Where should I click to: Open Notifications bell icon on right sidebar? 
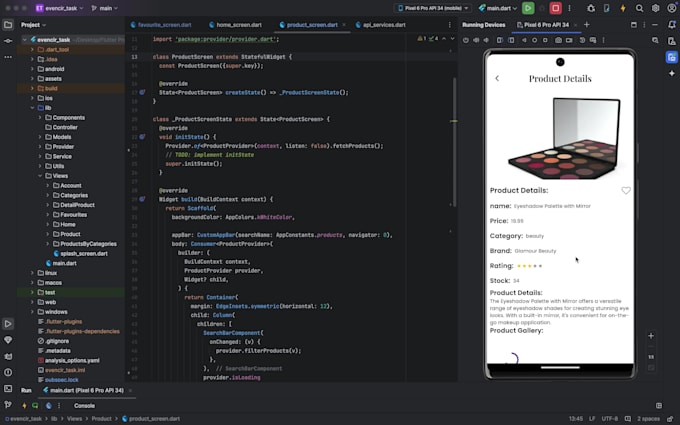pyautogui.click(x=671, y=25)
